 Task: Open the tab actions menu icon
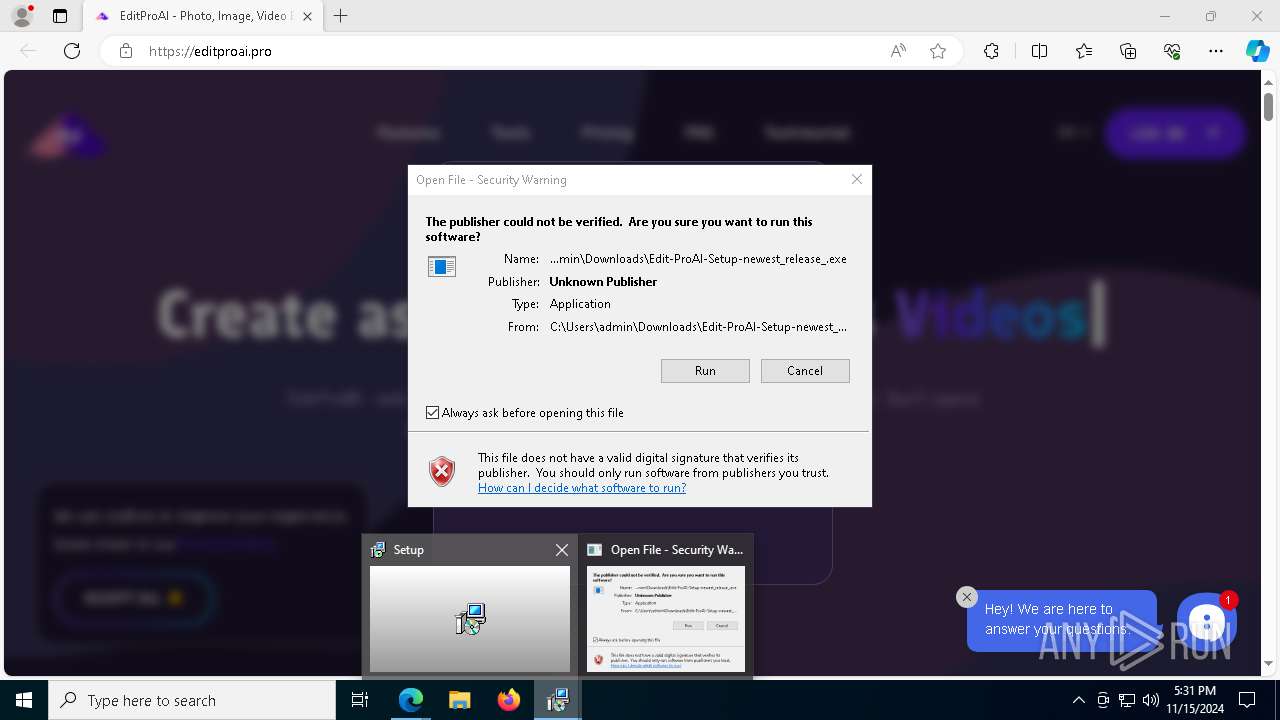click(60, 16)
